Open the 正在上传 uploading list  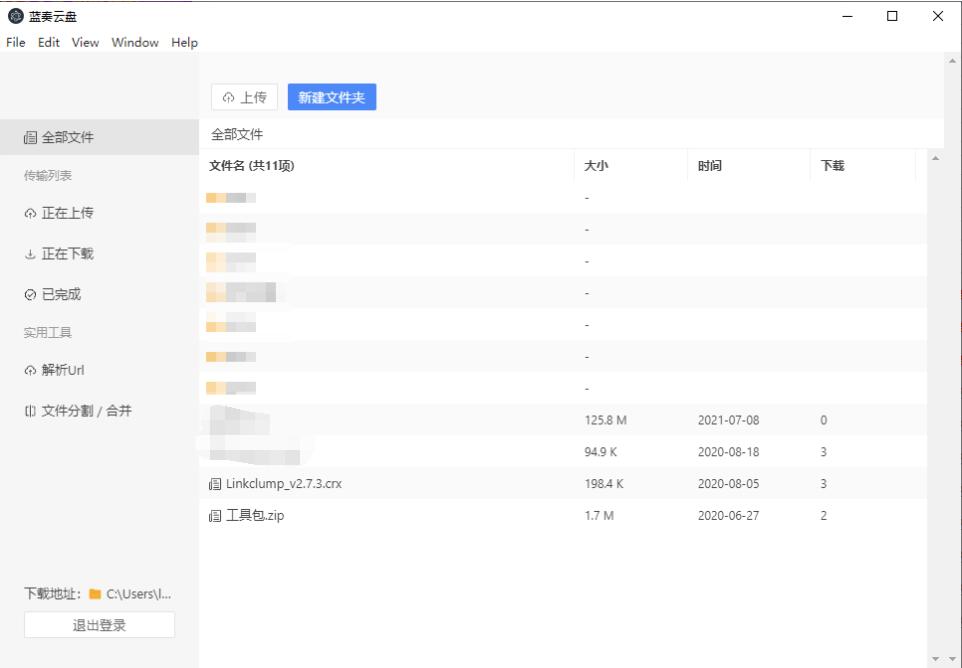coord(66,213)
